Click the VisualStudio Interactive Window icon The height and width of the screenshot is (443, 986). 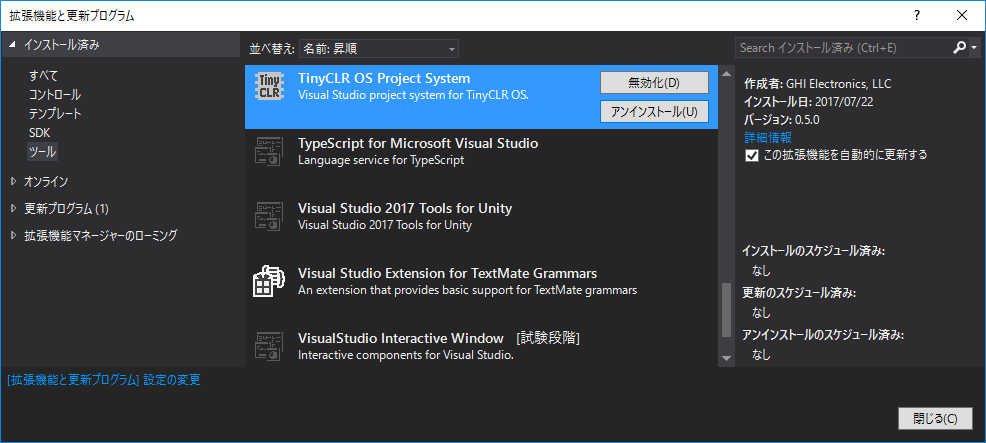tap(269, 346)
